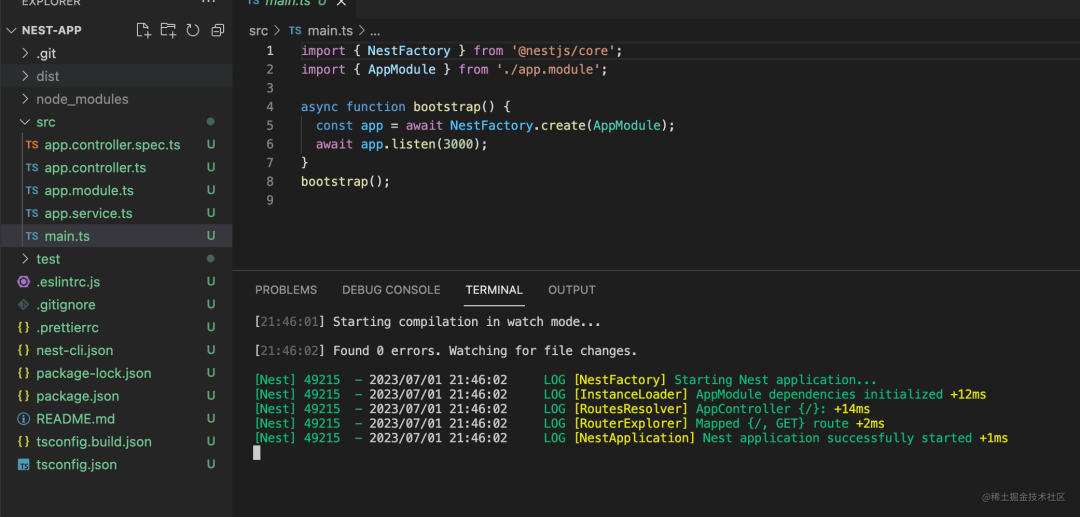Image resolution: width=1080 pixels, height=517 pixels.
Task: Switch to the PROBLEMS panel tab
Action: [x=286, y=290]
